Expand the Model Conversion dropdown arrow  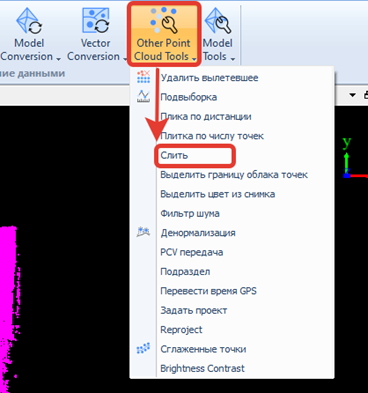[x=59, y=59]
